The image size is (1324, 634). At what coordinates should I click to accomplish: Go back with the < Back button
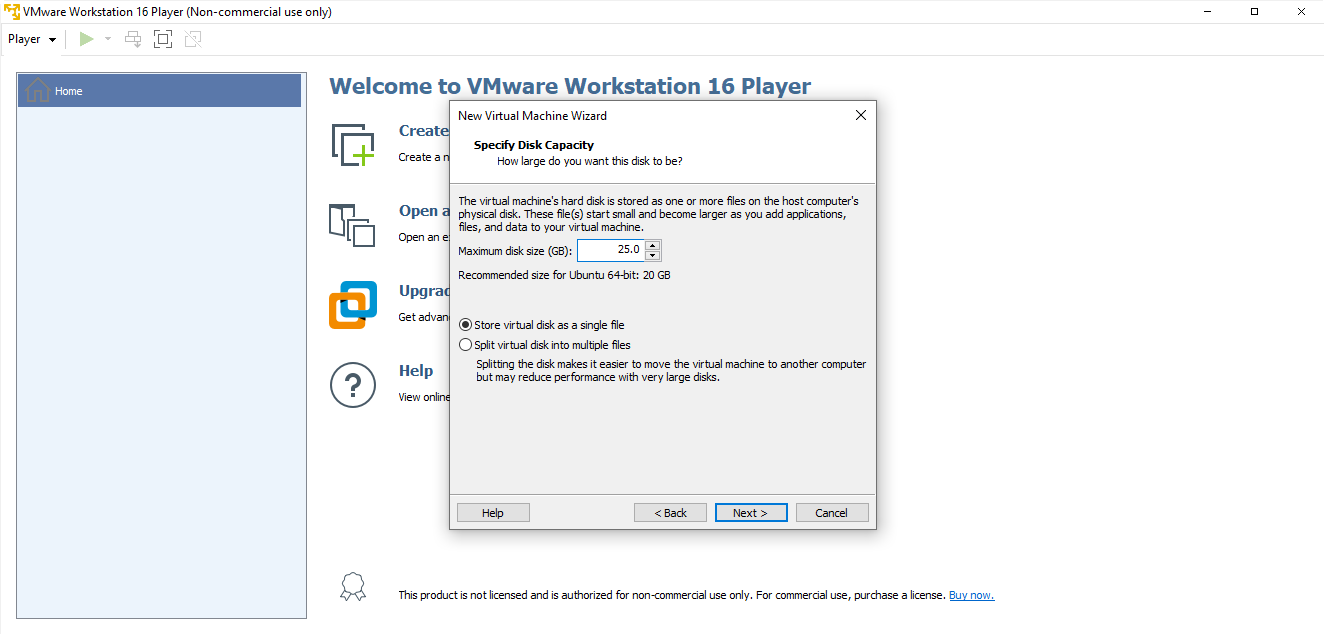[x=670, y=513]
